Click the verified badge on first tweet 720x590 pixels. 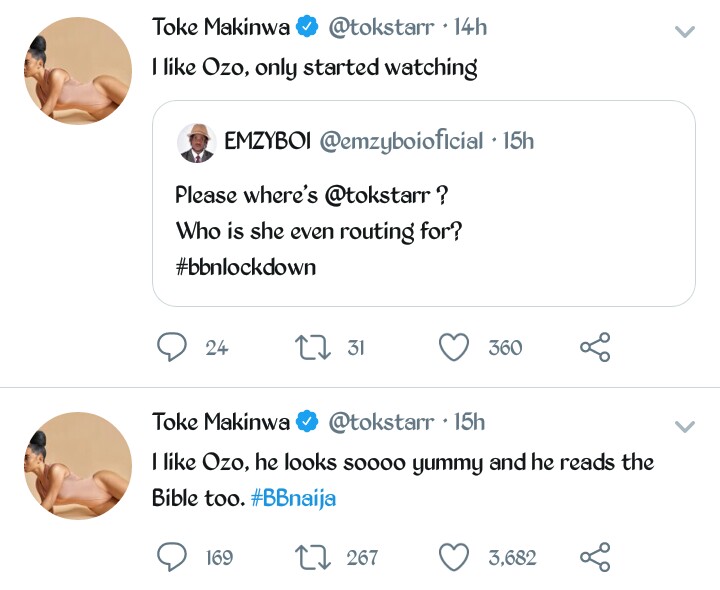[308, 28]
